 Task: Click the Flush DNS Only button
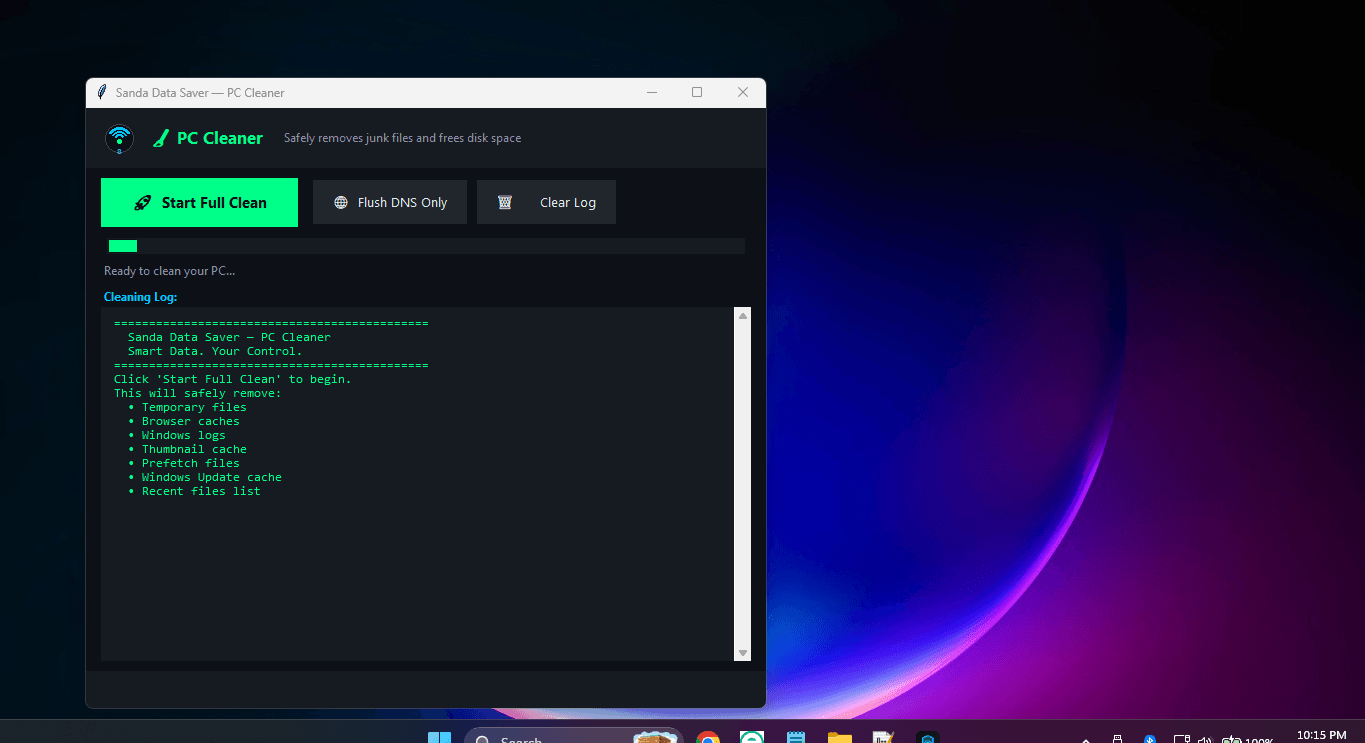click(390, 202)
